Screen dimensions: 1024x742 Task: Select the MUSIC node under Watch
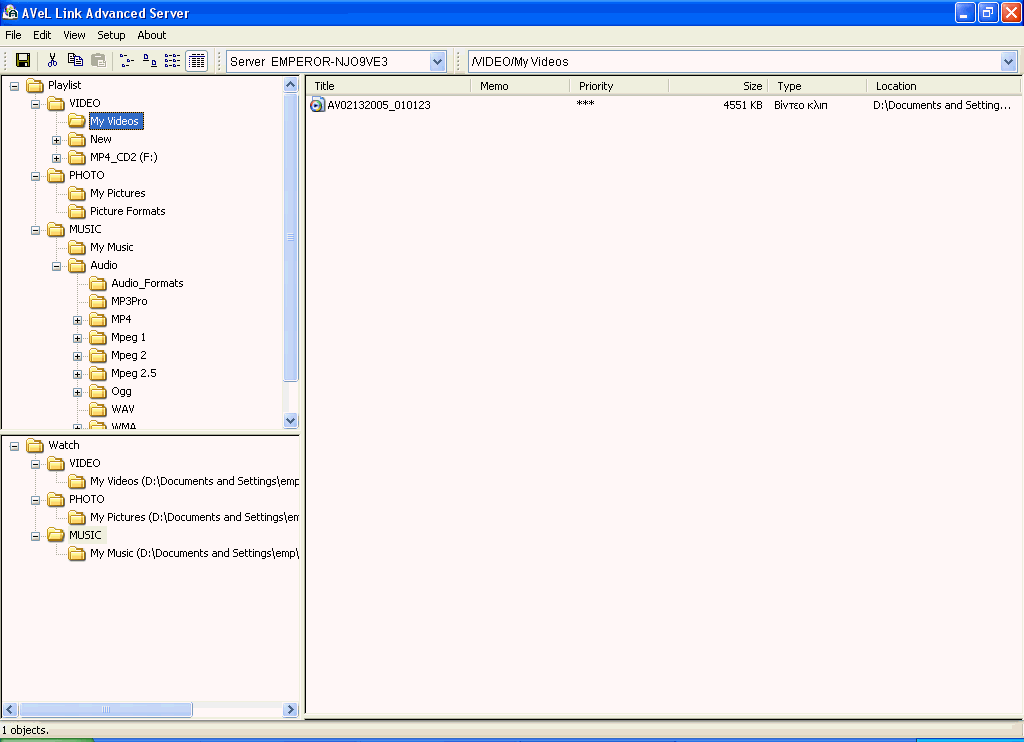[86, 535]
